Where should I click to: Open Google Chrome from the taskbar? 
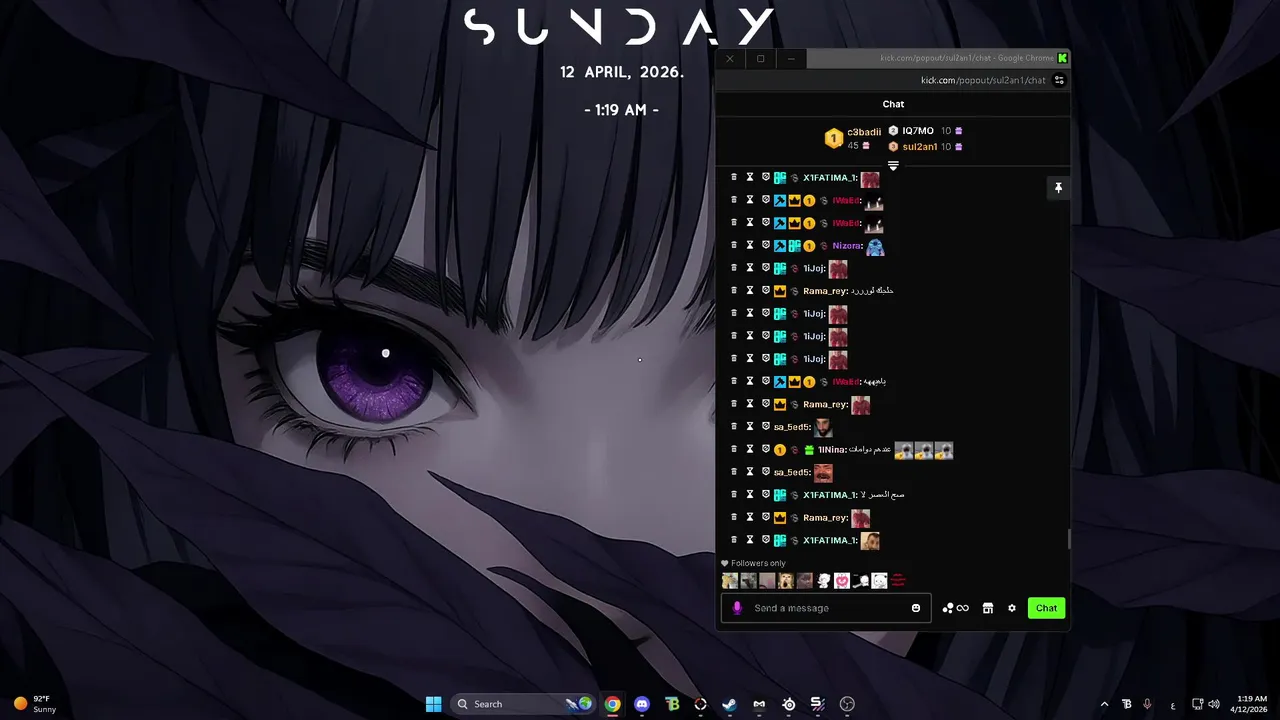(x=612, y=704)
